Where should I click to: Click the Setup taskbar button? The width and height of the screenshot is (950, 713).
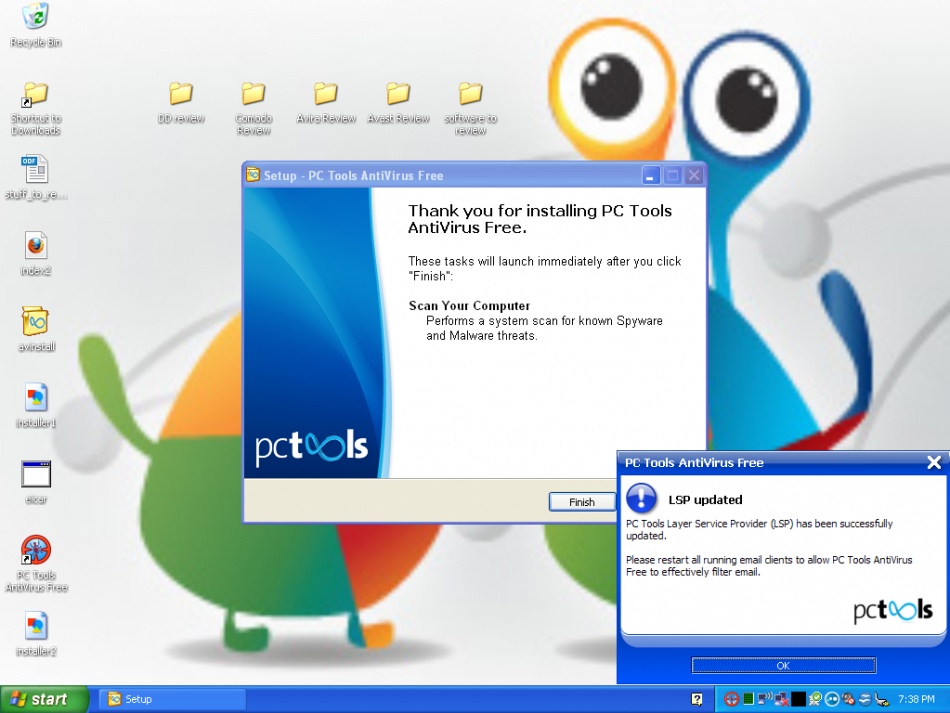[173, 699]
